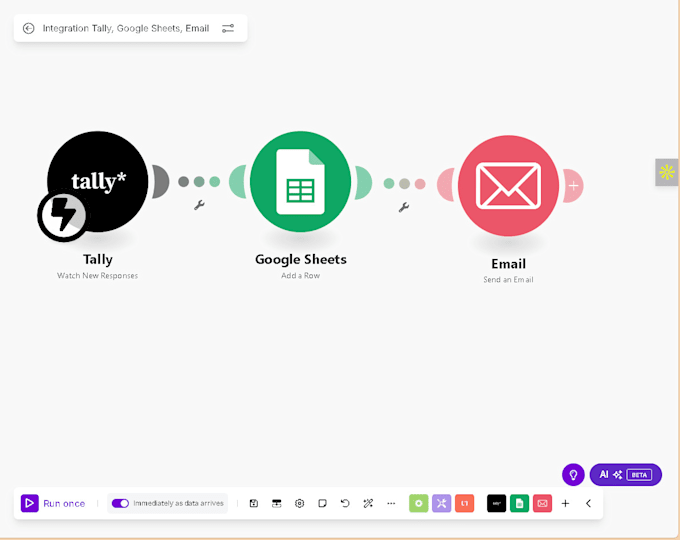The width and height of the screenshot is (680, 540).
Task: Open the lightbulb help button
Action: click(573, 475)
